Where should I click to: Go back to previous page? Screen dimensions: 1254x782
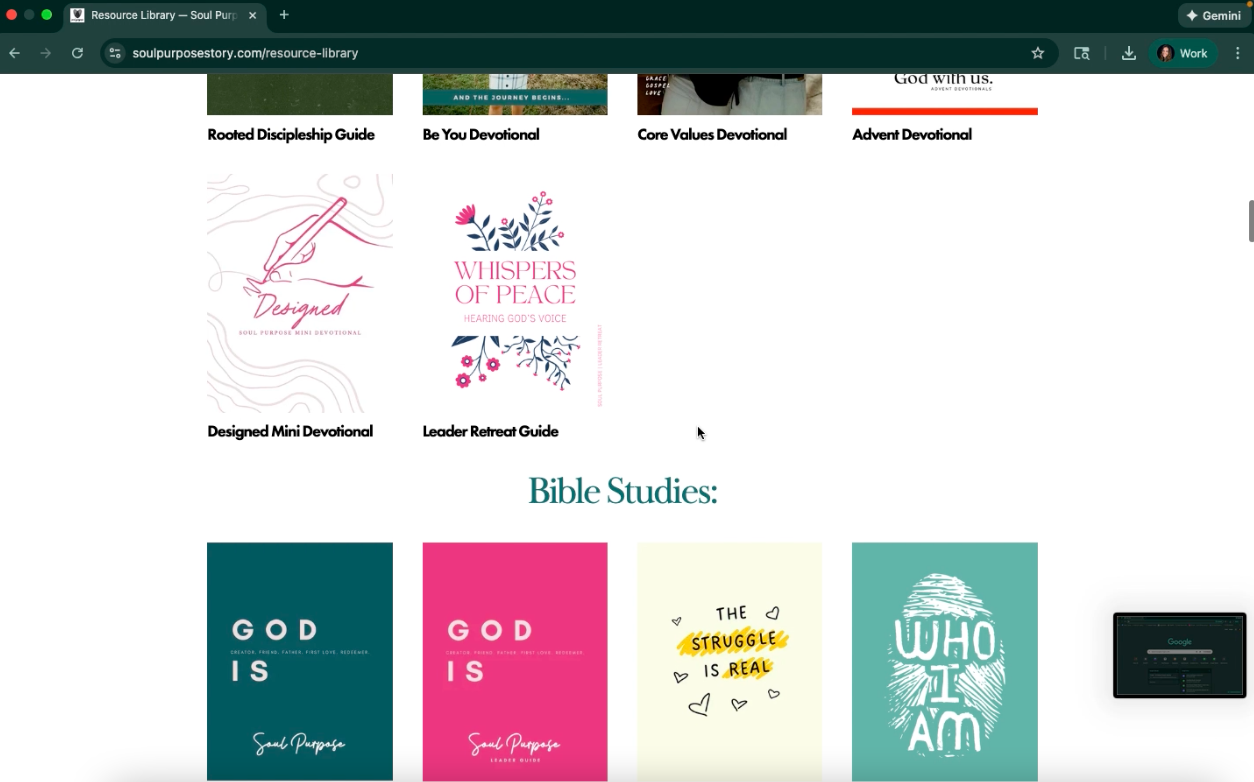(x=14, y=53)
